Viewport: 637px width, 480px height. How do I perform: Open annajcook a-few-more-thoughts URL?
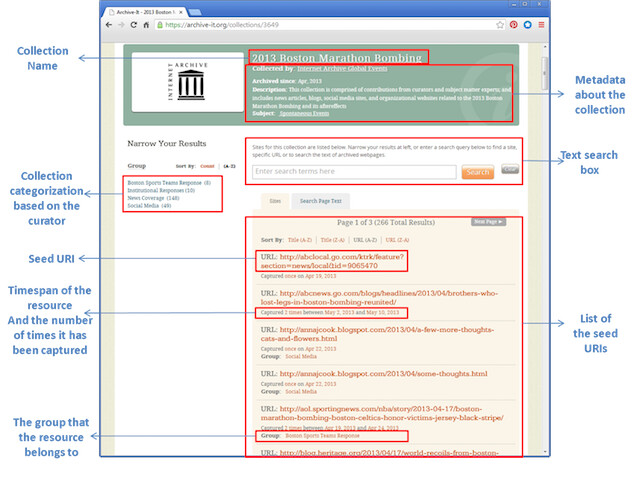[x=377, y=334]
